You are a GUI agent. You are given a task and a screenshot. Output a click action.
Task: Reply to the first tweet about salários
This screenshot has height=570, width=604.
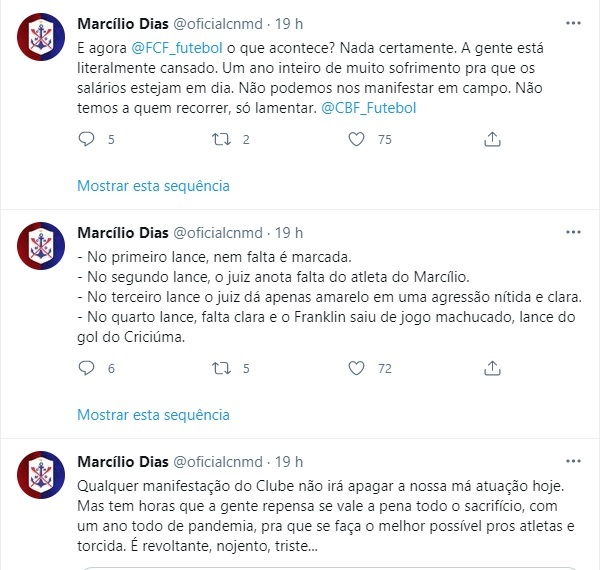click(86, 139)
